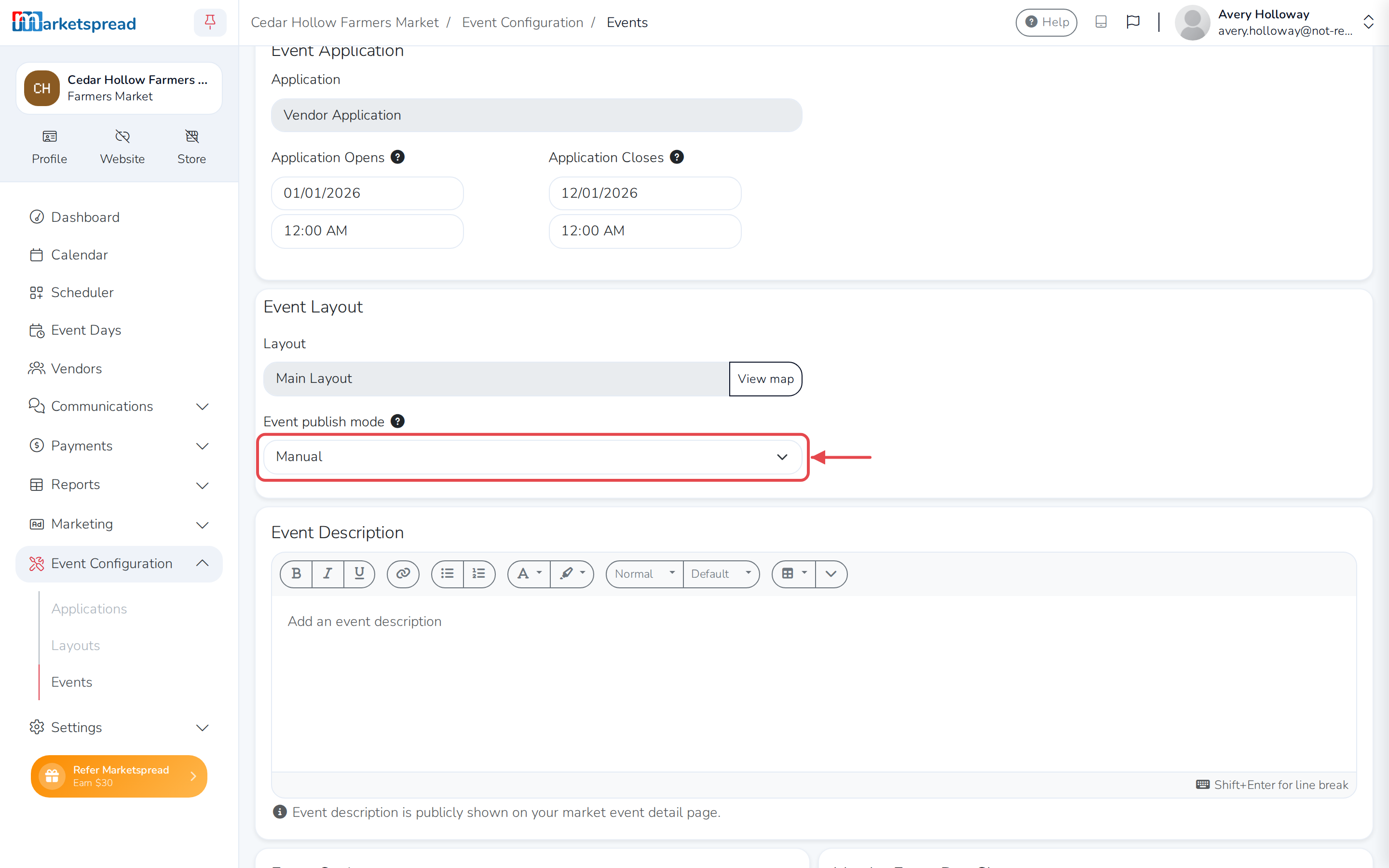Click the Application Opens date field

pyautogui.click(x=368, y=193)
